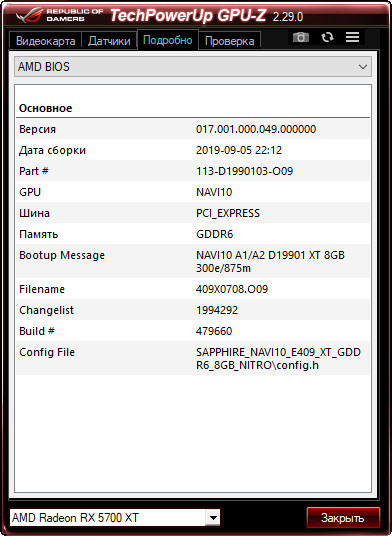Click the Republic of Gamers logo

point(60,15)
